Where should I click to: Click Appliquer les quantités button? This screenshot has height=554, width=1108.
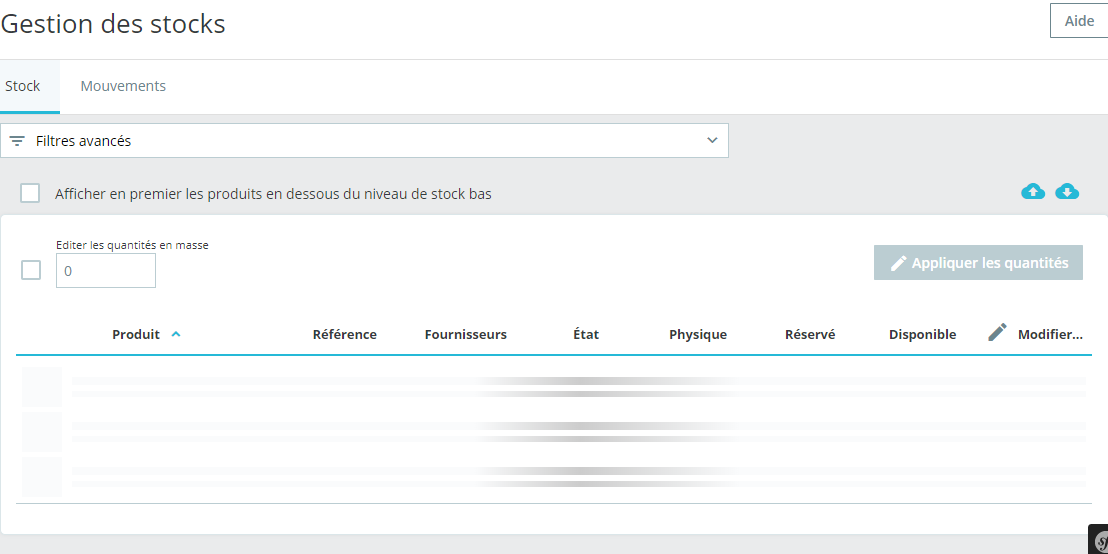(x=978, y=263)
